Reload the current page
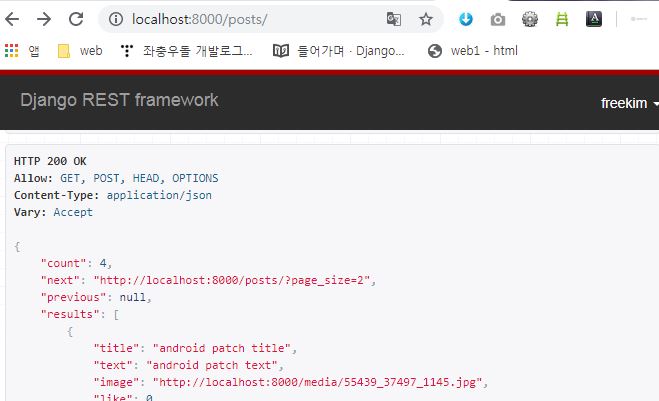Screen dimensions: 659x401 [76, 19]
